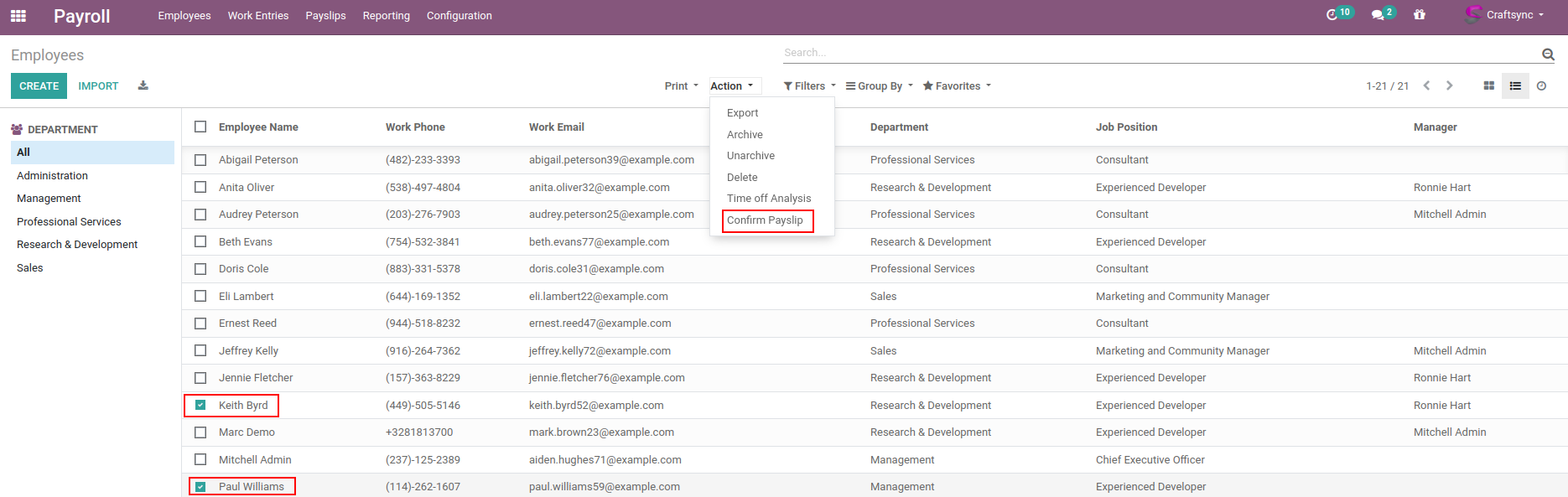
Task: Go to next page of records
Action: click(1449, 85)
